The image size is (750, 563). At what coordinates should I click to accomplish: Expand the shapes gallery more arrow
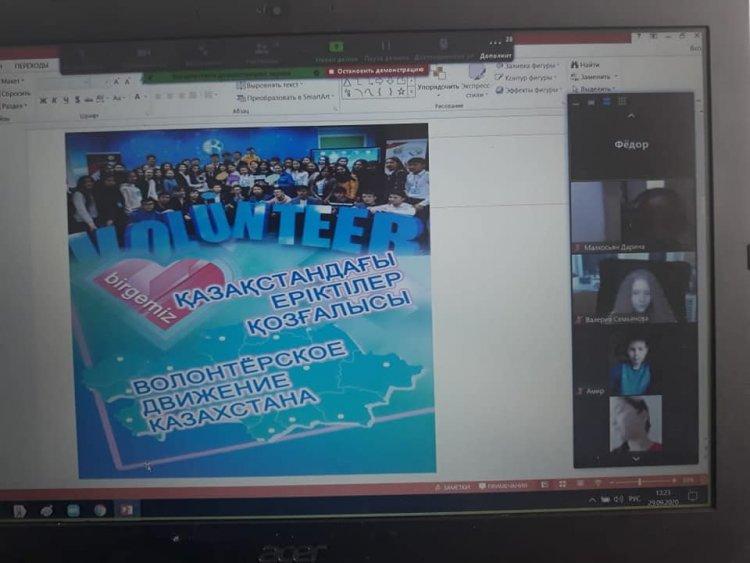[411, 92]
